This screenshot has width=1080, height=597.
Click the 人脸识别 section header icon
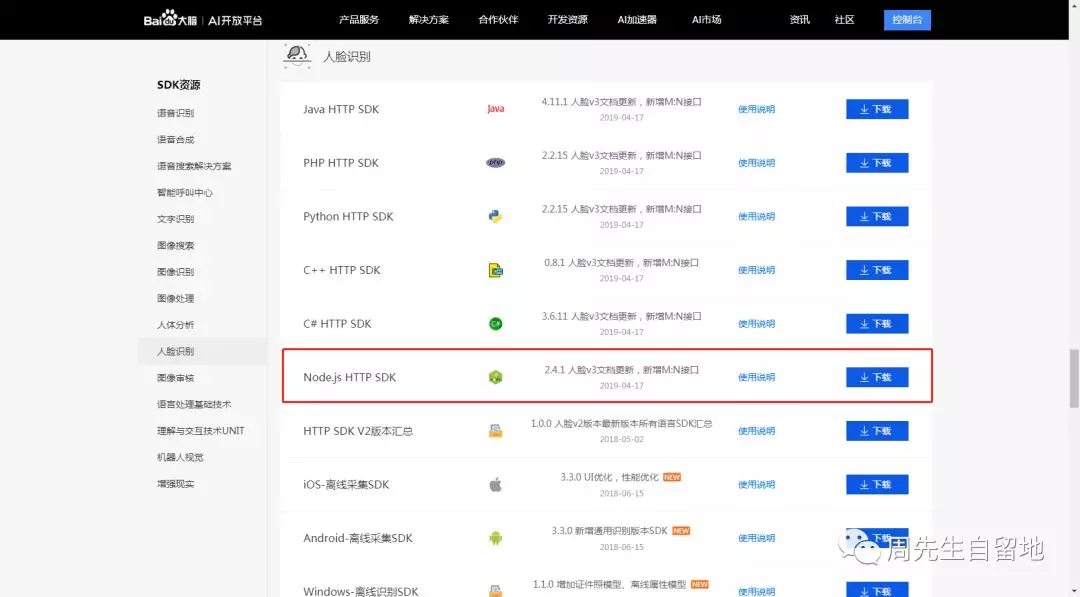click(x=297, y=56)
